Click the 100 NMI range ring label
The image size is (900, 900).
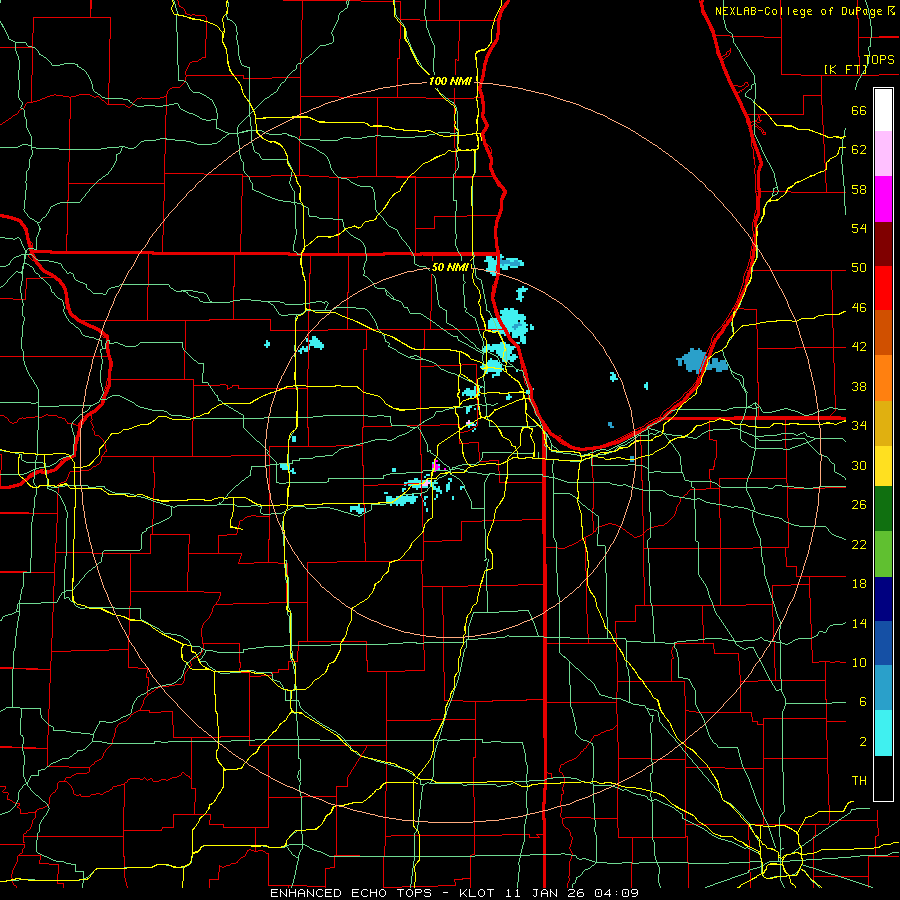click(x=450, y=81)
